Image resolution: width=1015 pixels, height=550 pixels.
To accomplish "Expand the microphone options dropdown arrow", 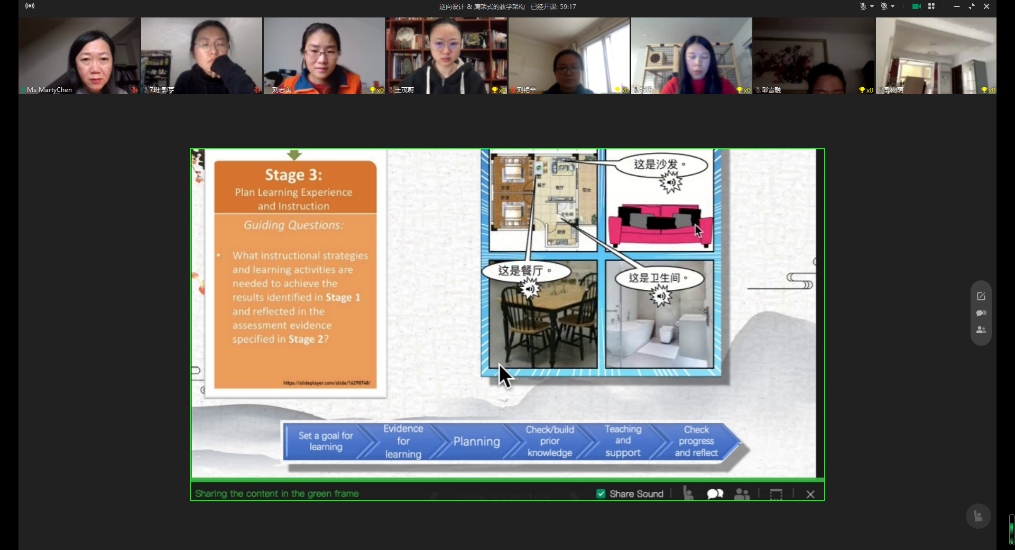I will (873, 6).
